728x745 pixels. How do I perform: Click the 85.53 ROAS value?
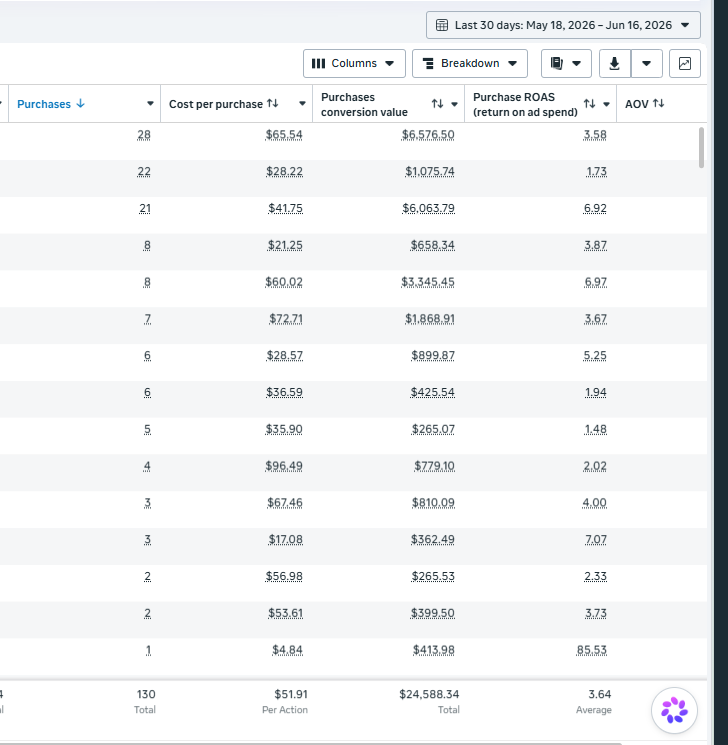(x=592, y=650)
